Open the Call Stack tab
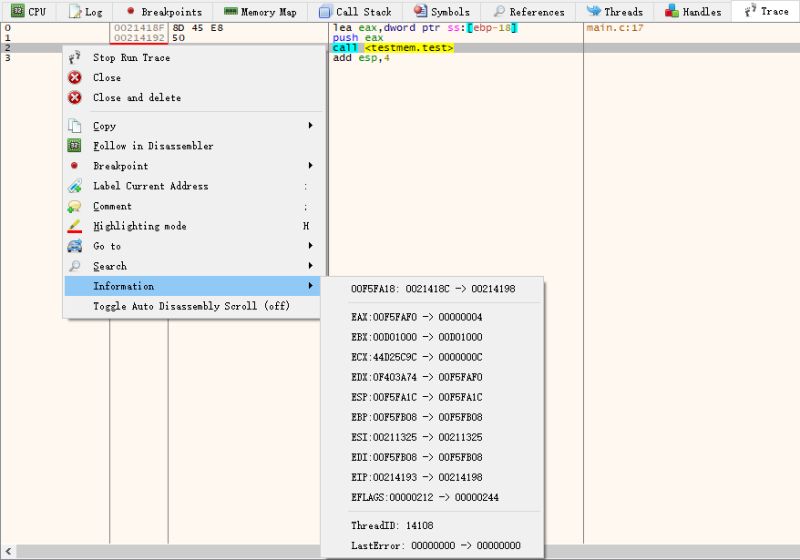This screenshot has height=560, width=800. click(x=355, y=11)
